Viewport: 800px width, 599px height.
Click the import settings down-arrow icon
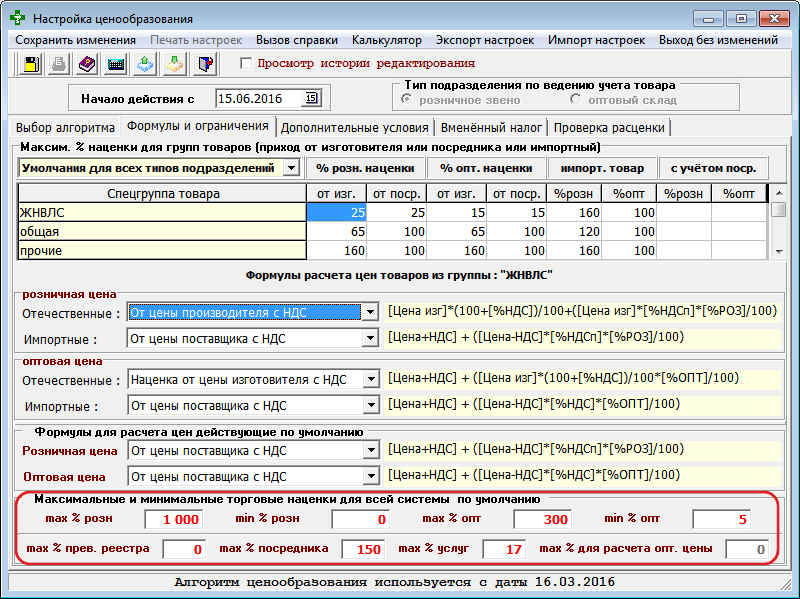[174, 64]
